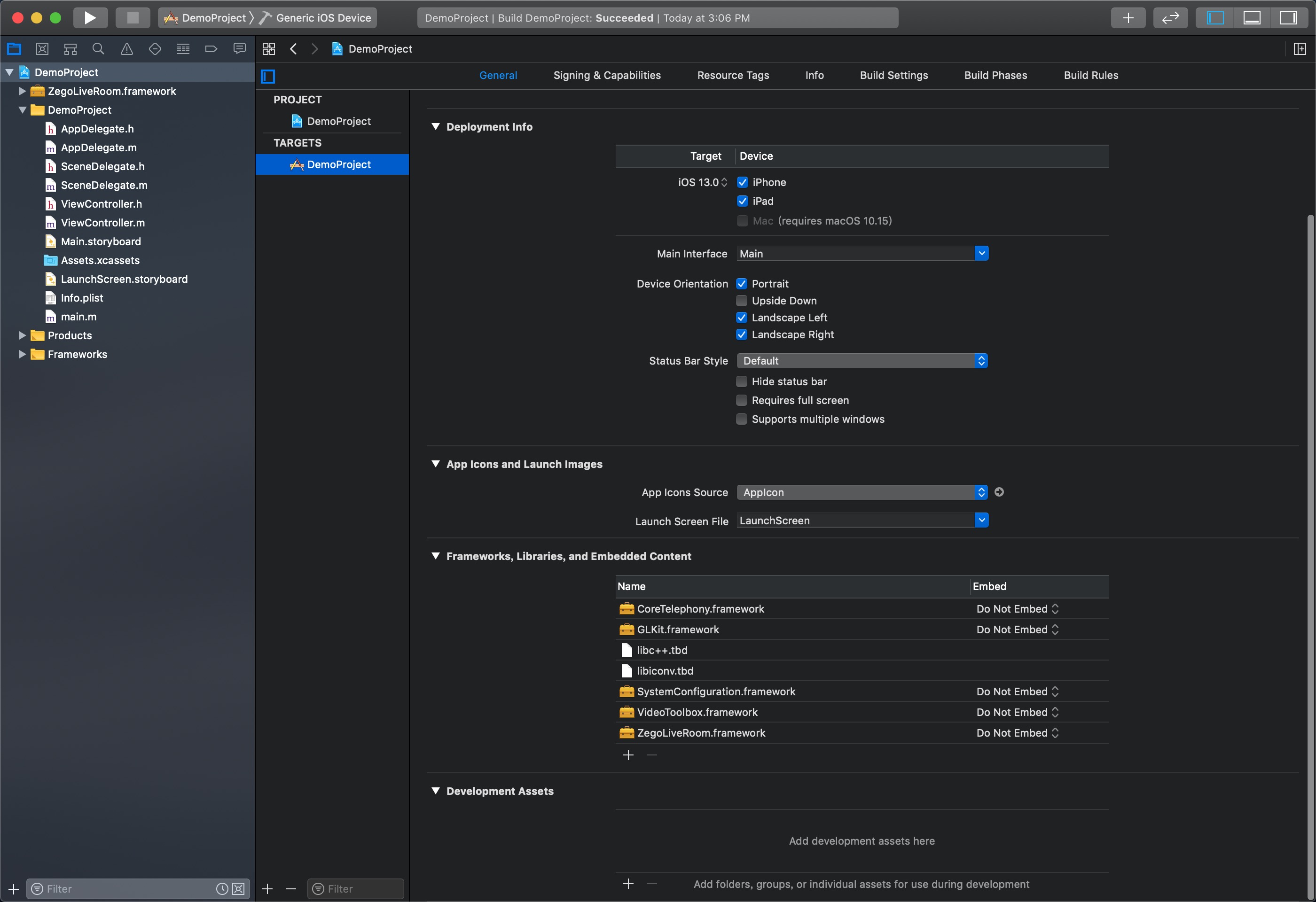Hide the navigator panel
Image resolution: width=1316 pixels, height=902 pixels.
coord(1215,17)
